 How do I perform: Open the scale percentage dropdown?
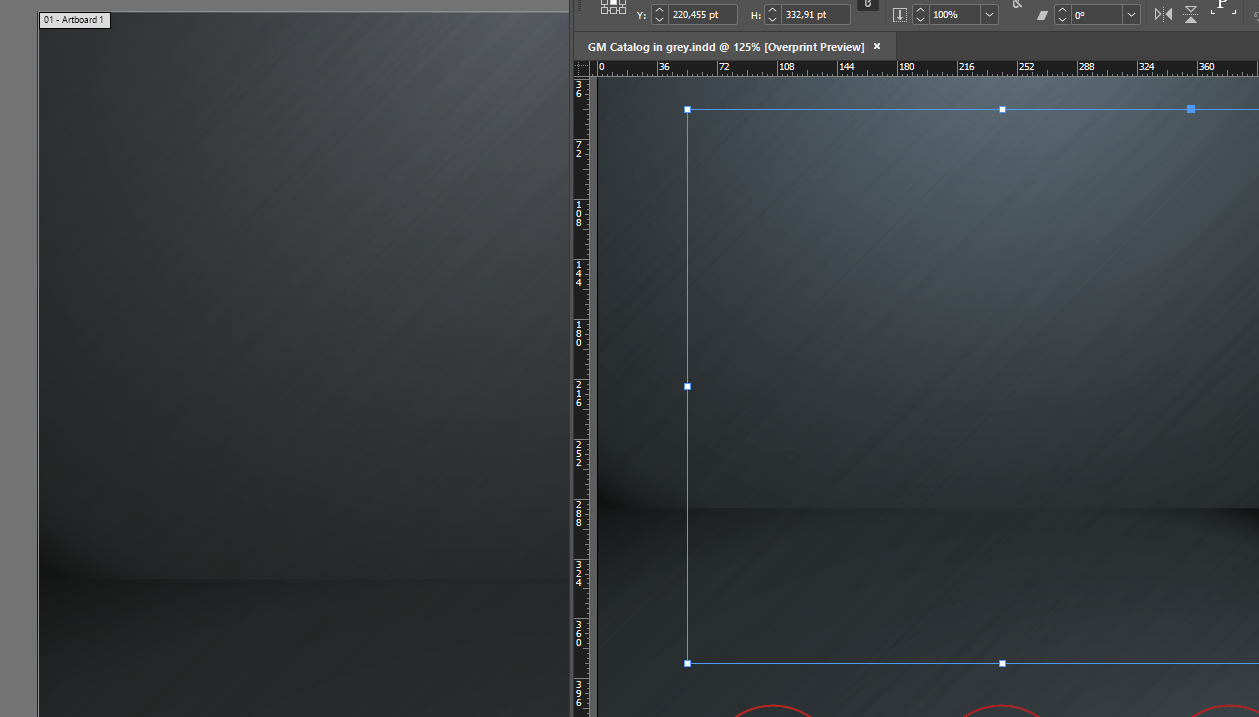coord(989,15)
